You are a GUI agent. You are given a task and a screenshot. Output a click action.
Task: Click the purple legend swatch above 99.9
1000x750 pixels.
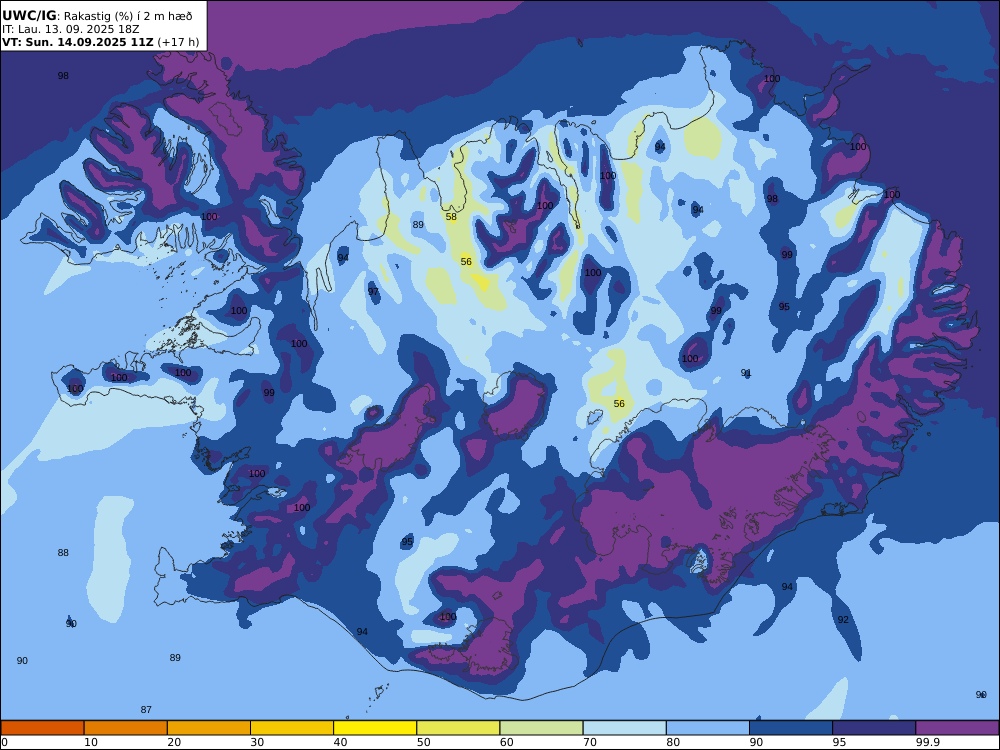pos(957,728)
